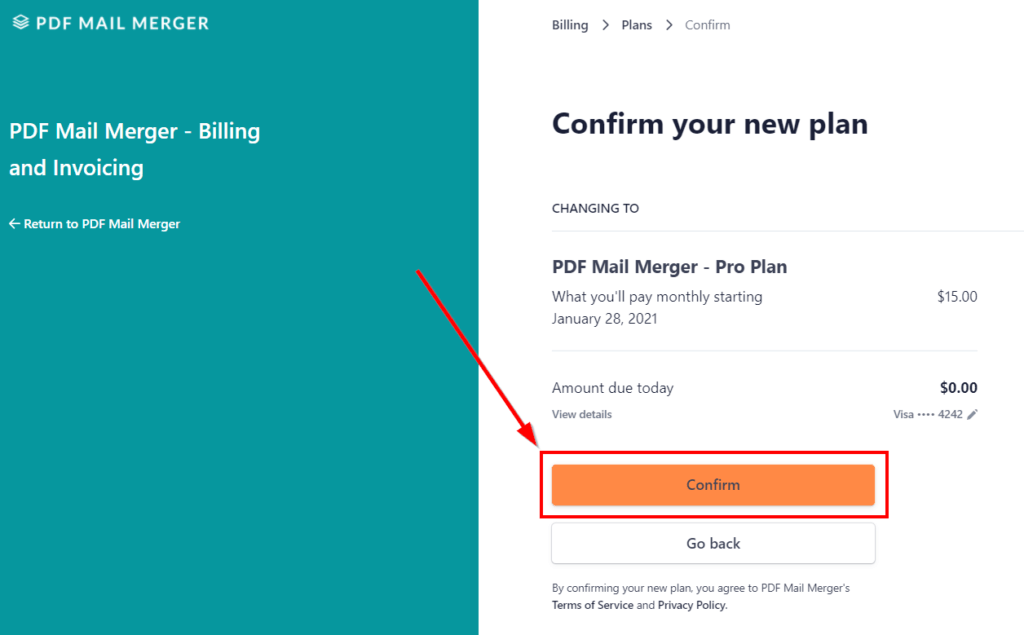
Task: Confirm the new Pro Plan
Action: (712, 484)
